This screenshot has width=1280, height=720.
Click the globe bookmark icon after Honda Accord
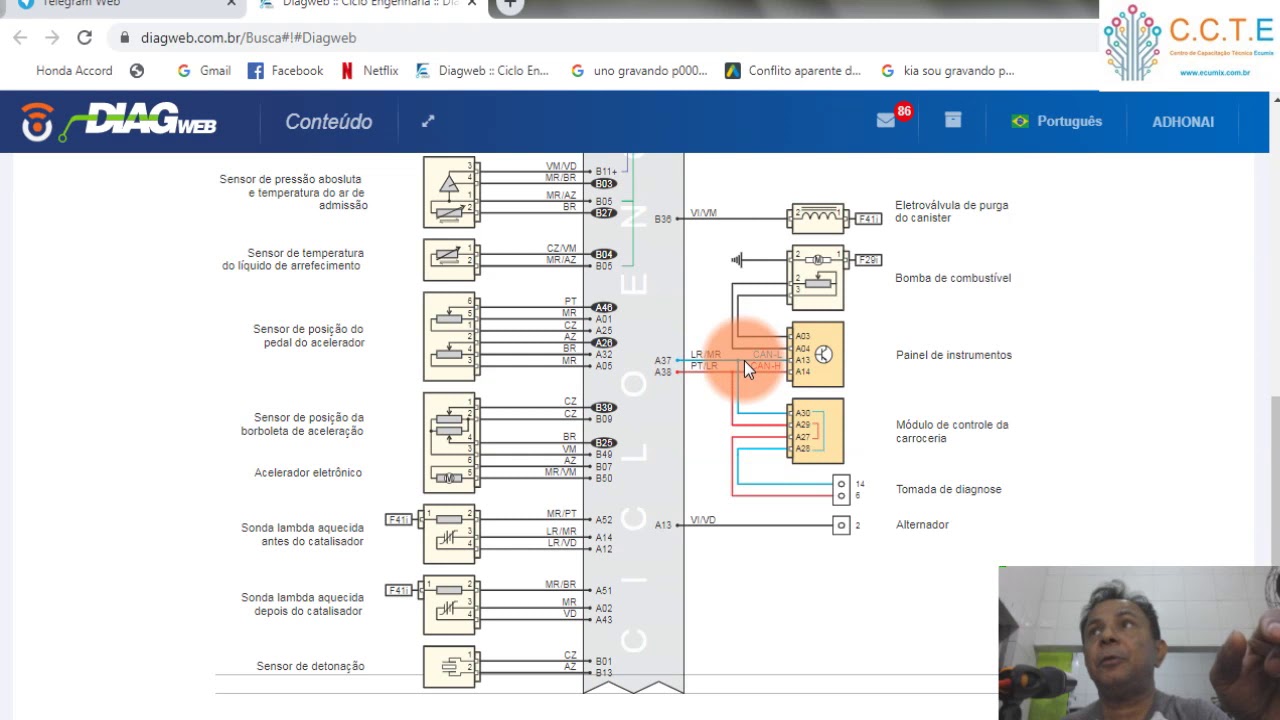tap(137, 71)
